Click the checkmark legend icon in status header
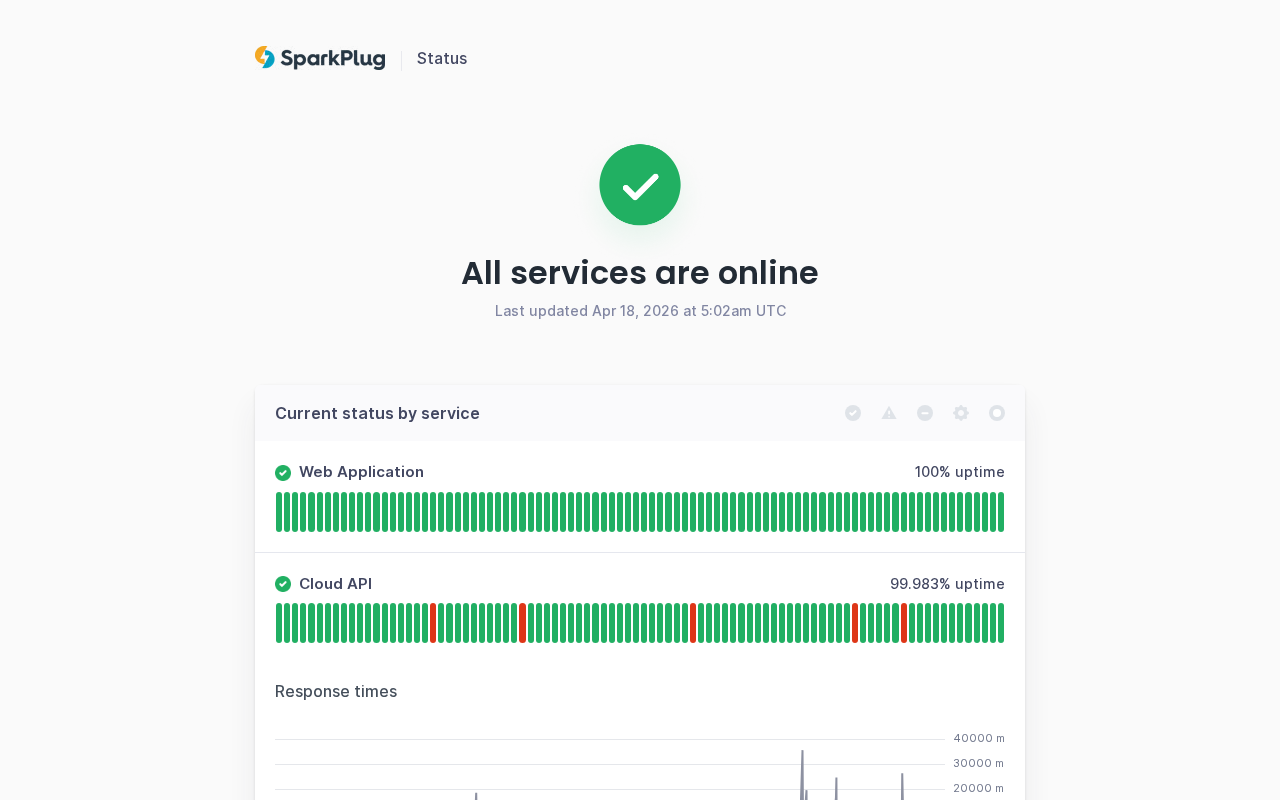Viewport: 1280px width, 800px height. click(853, 413)
